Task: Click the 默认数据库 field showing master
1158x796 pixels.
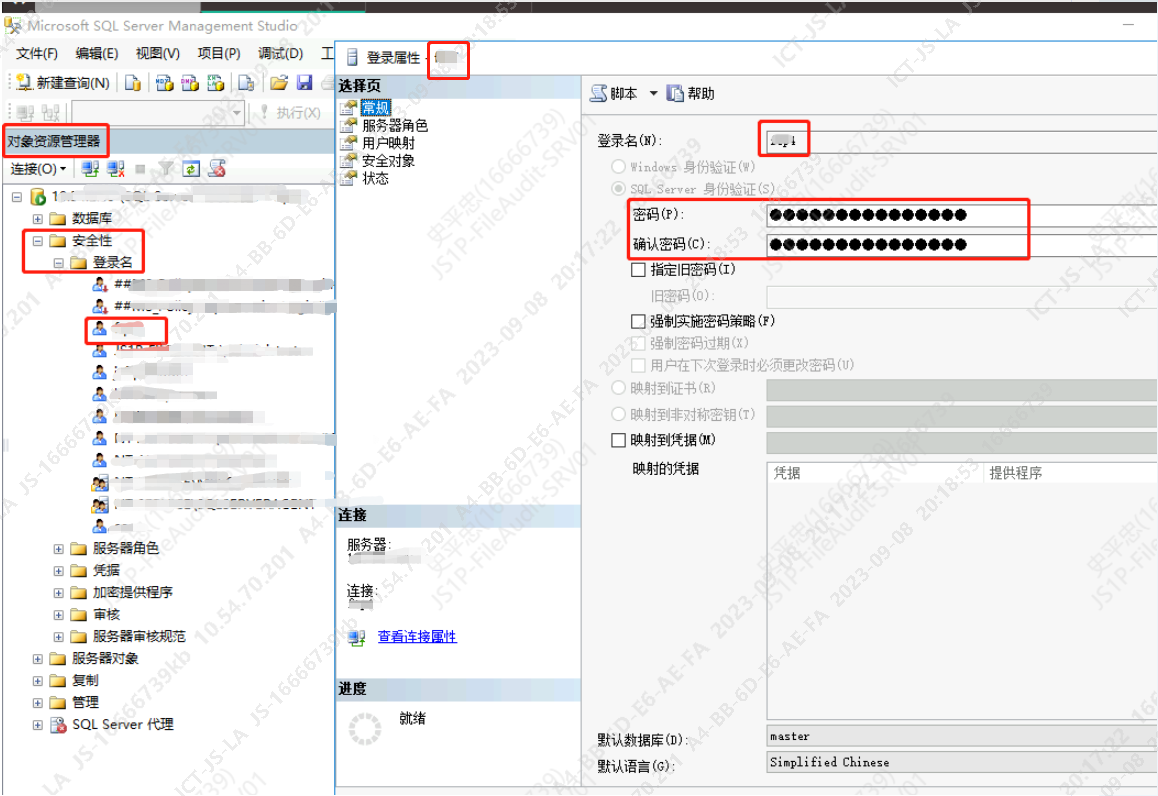Action: pyautogui.click(x=962, y=736)
